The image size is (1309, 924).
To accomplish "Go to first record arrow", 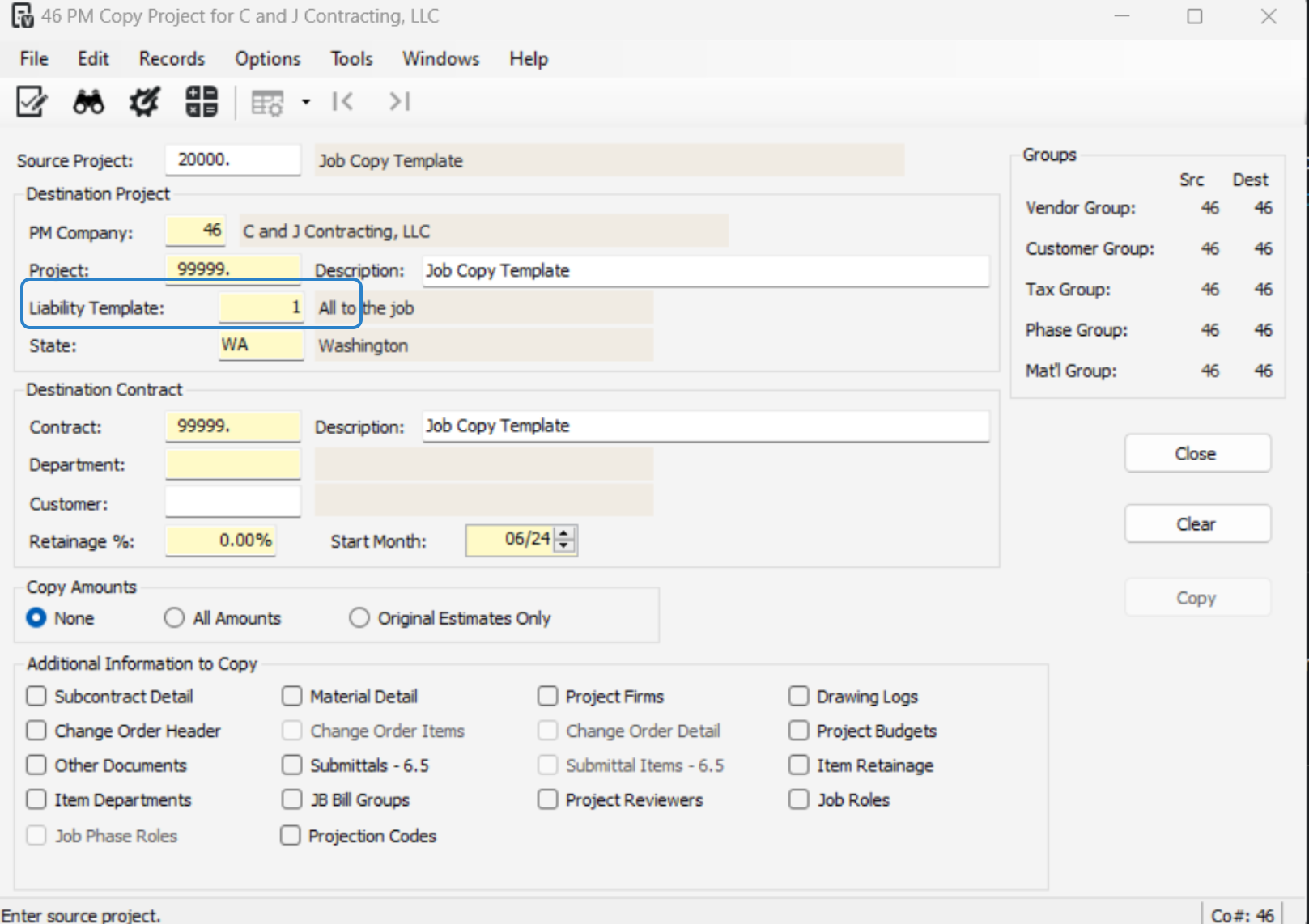I will [342, 102].
